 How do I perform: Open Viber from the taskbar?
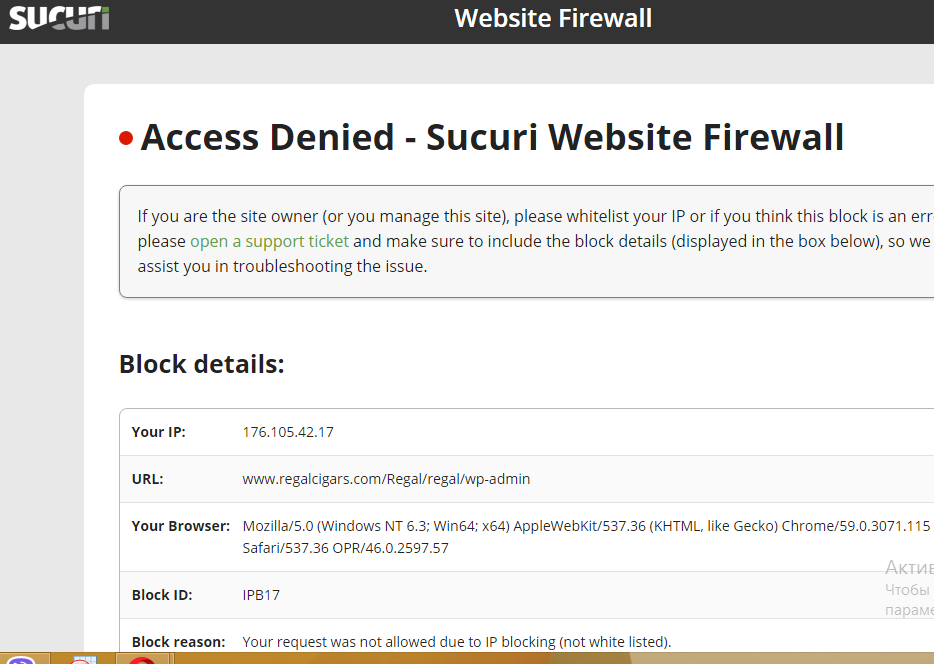[20, 660]
